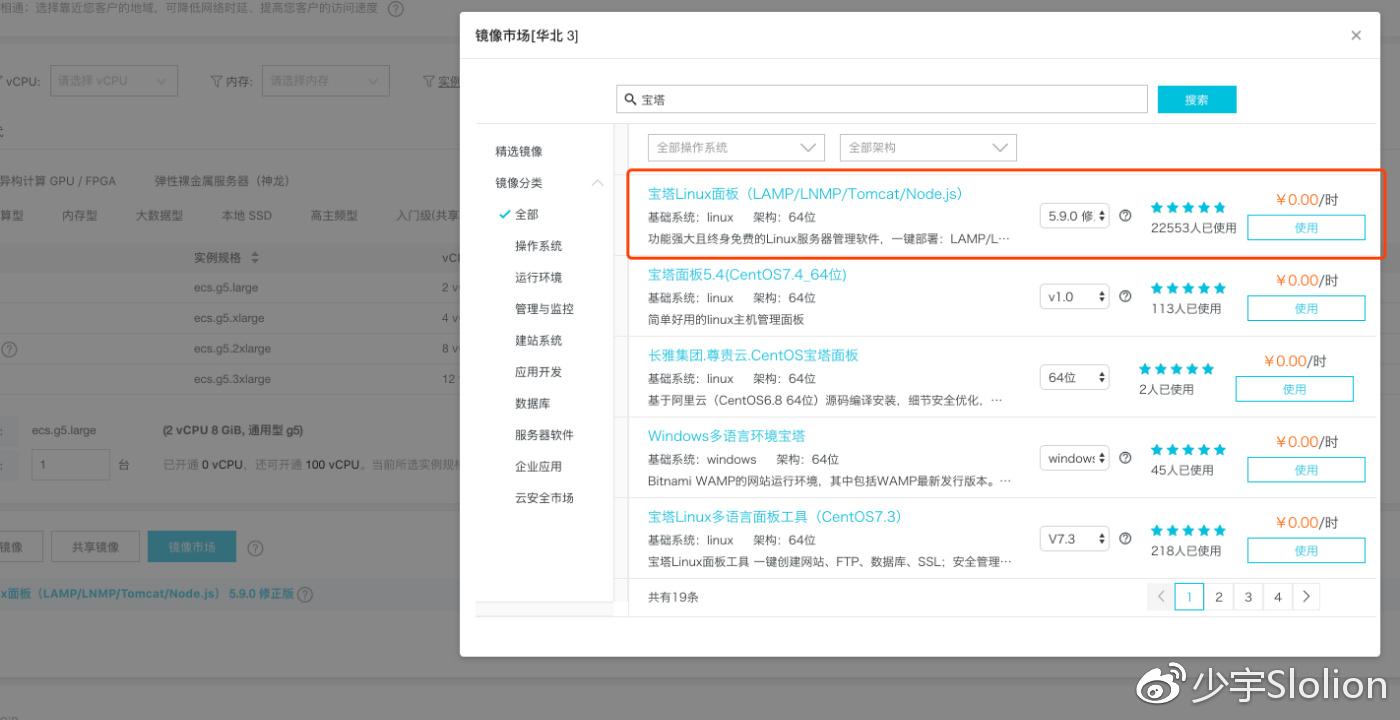The width and height of the screenshot is (1400, 720).
Task: Go to results page 4
Action: [x=1278, y=597]
